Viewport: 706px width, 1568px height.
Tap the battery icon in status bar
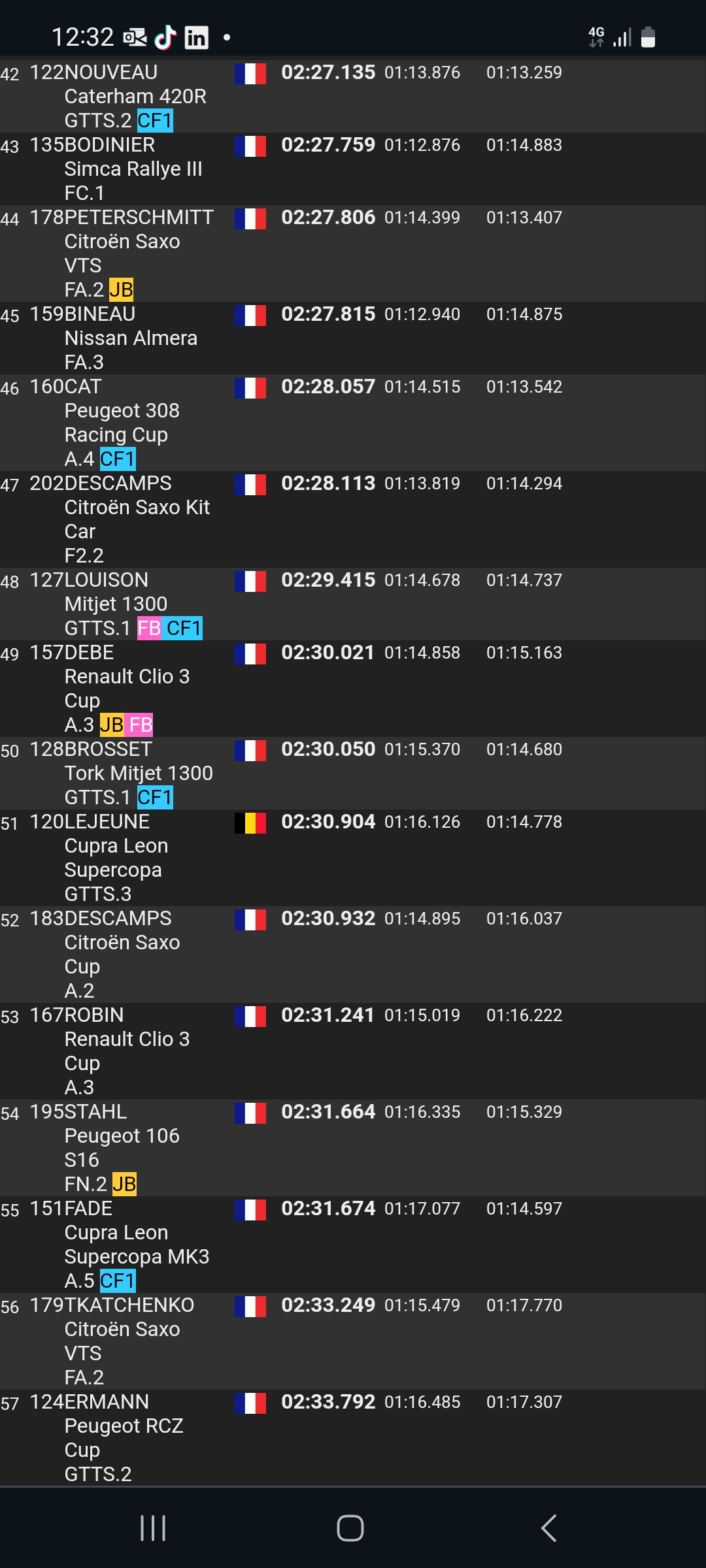648,37
